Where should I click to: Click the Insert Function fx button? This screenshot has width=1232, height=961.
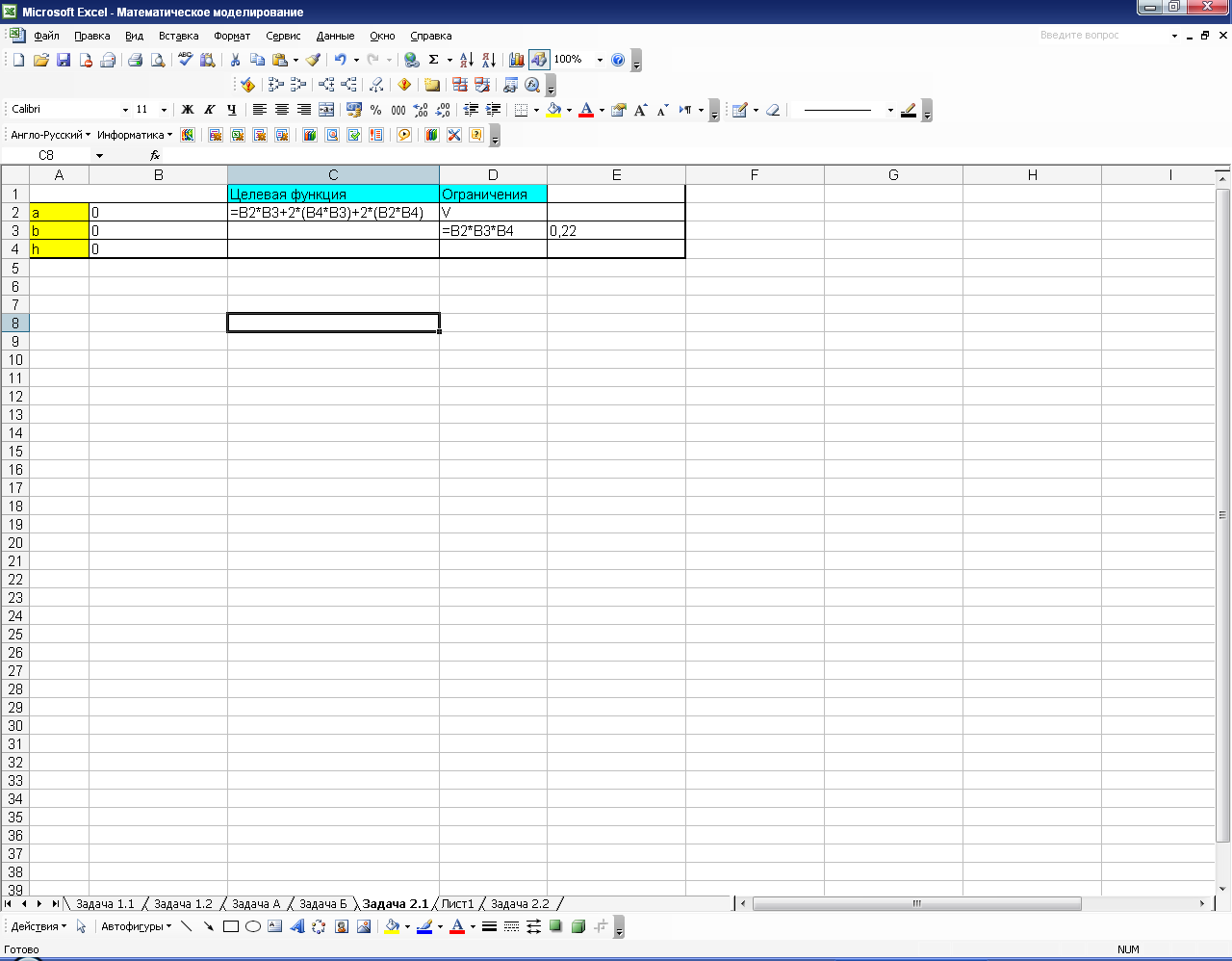155,155
